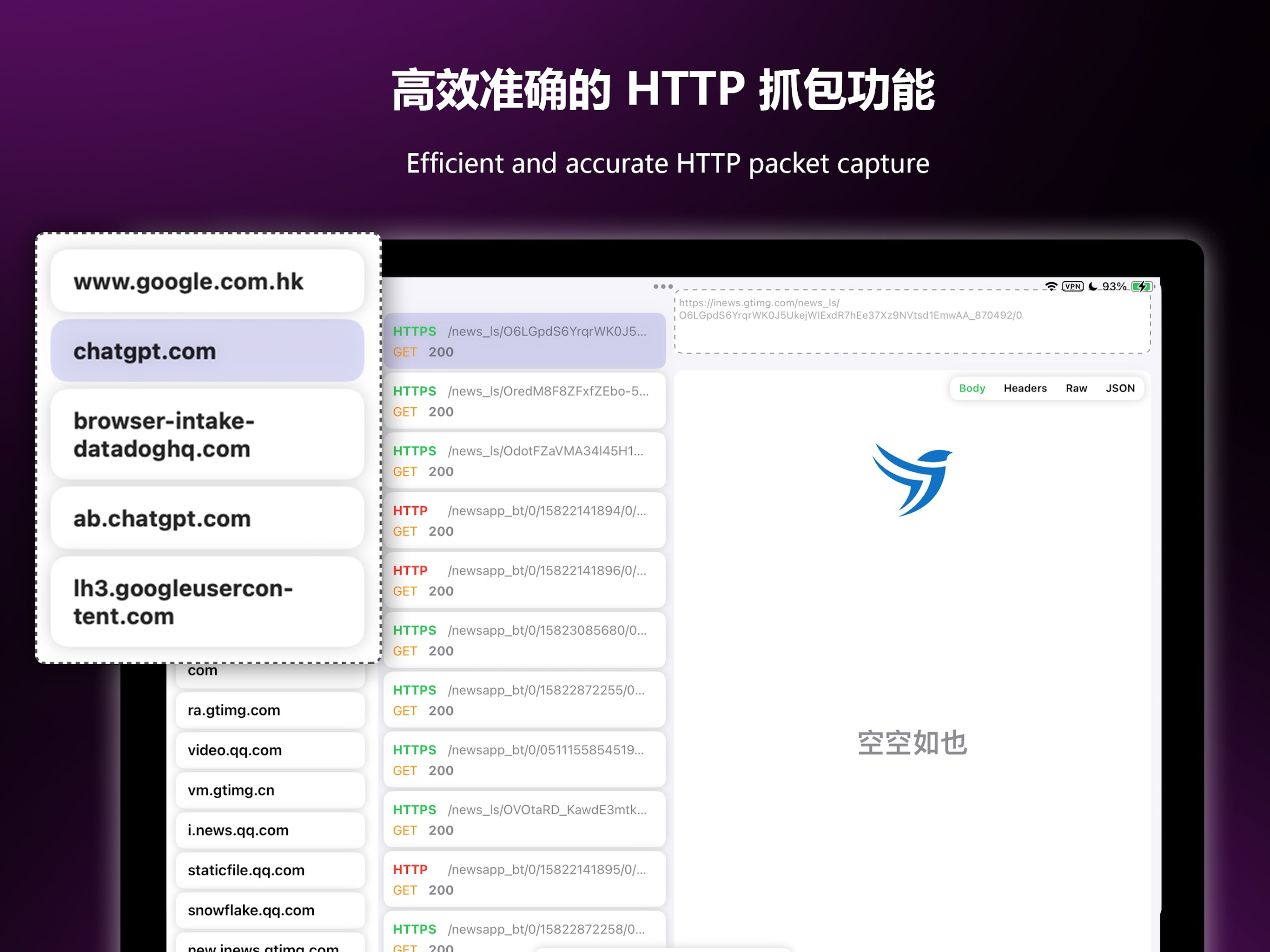This screenshot has height=952, width=1270.
Task: Open request /newsapp_bt/0/15822872255/0...
Action: [524, 700]
